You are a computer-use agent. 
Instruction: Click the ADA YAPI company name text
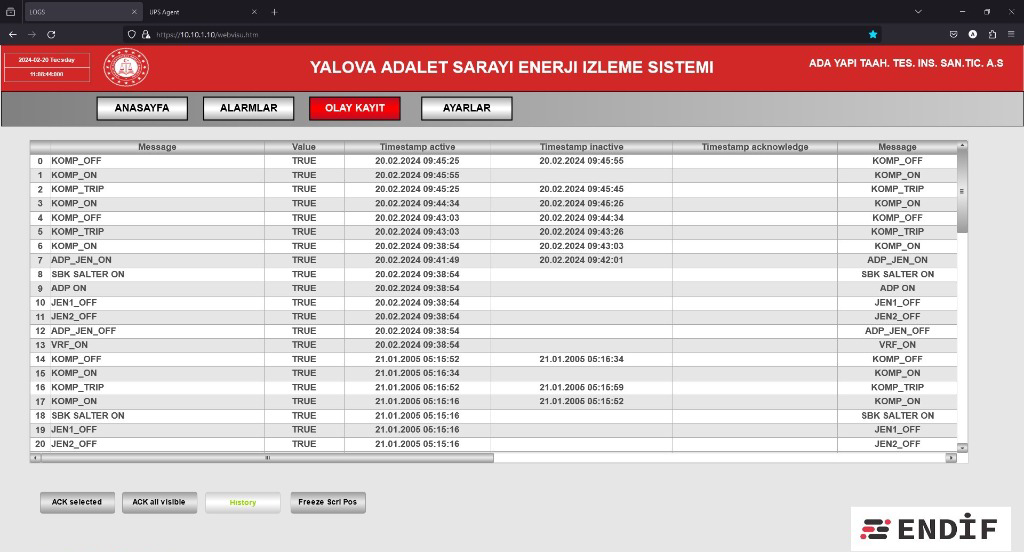click(906, 63)
